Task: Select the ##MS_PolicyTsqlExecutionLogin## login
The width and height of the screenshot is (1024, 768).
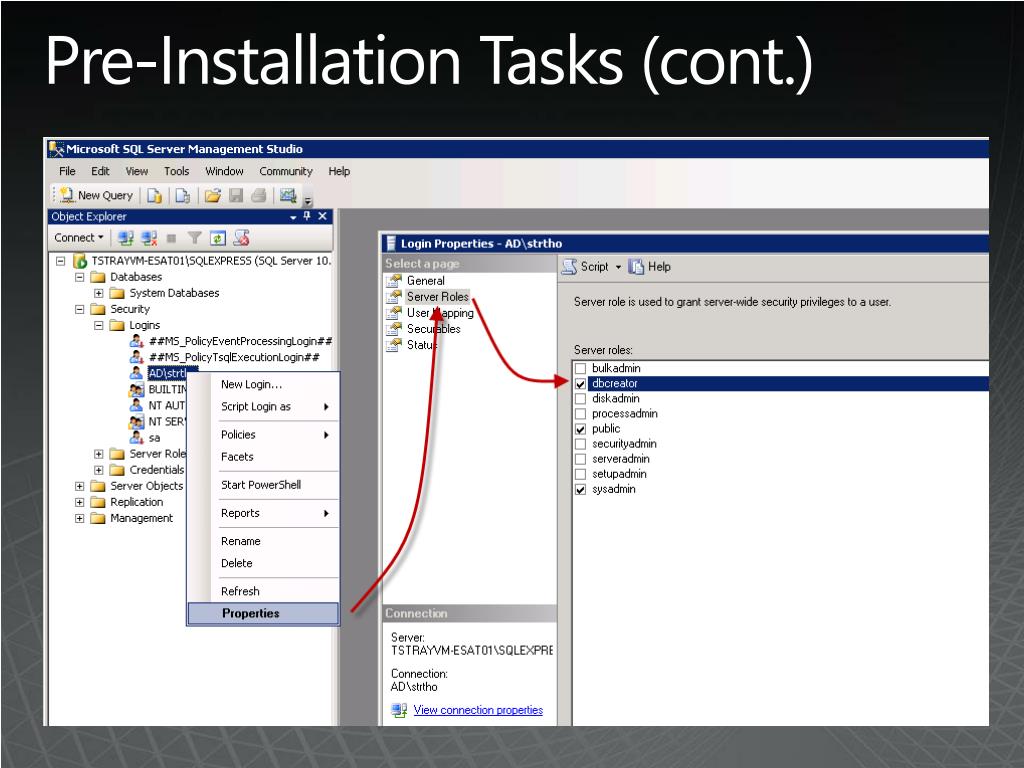Action: click(x=234, y=357)
